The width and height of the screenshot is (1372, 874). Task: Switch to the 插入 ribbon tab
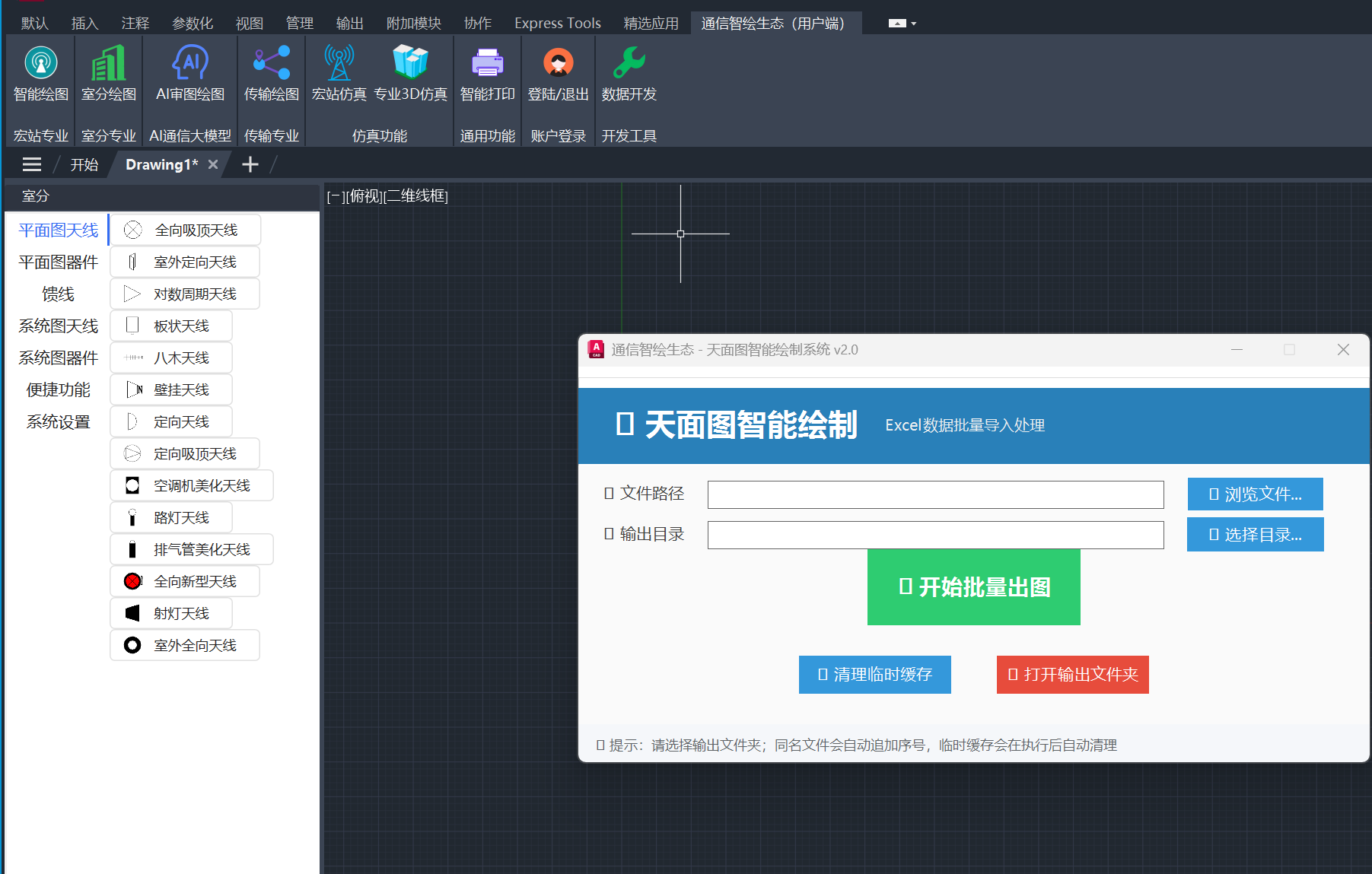coord(85,24)
